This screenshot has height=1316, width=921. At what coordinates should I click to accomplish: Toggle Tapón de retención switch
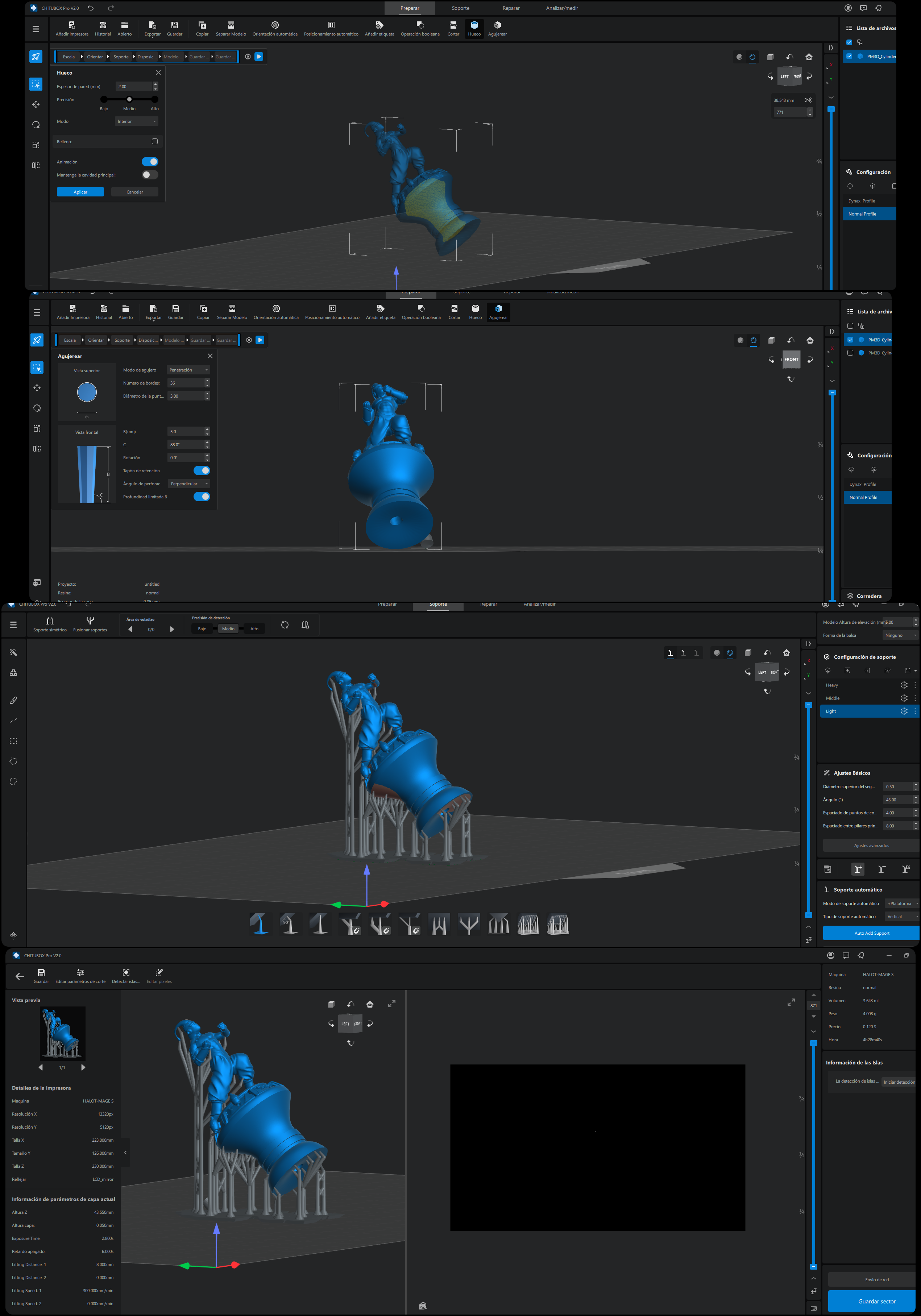(202, 470)
